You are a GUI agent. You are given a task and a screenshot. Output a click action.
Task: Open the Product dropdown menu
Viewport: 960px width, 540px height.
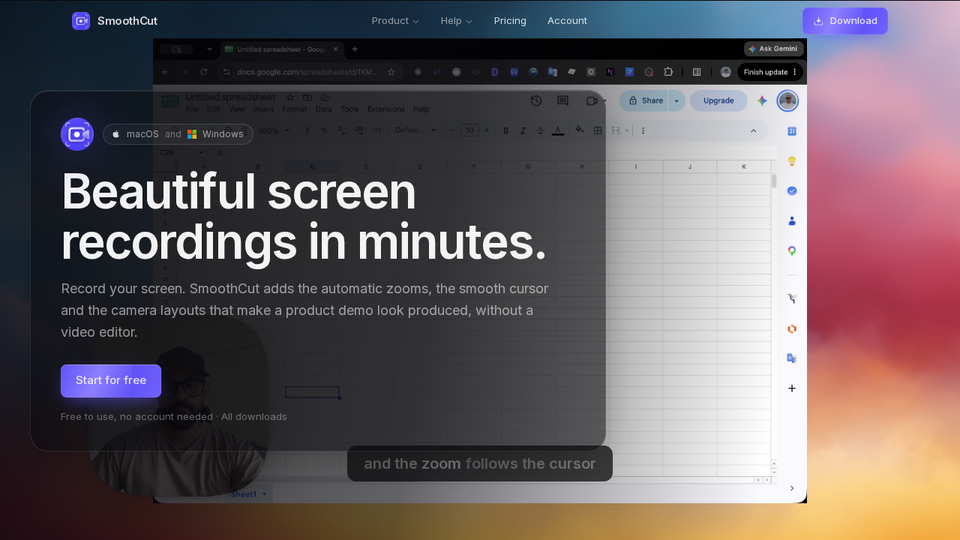395,21
